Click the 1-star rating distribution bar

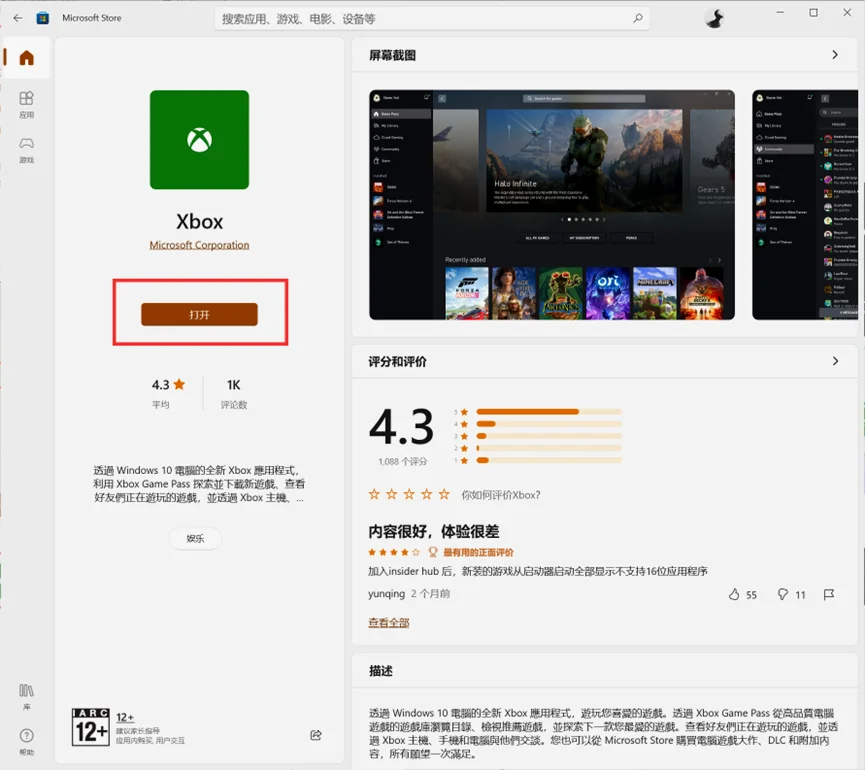[x=549, y=460]
